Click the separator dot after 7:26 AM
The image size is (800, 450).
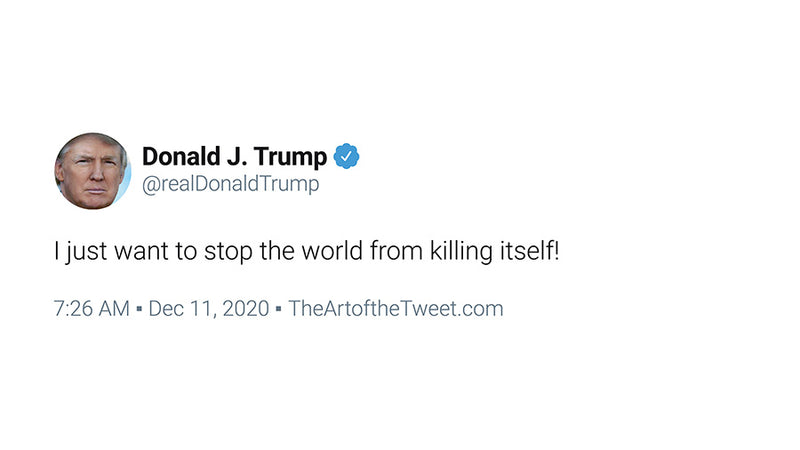[x=139, y=309]
